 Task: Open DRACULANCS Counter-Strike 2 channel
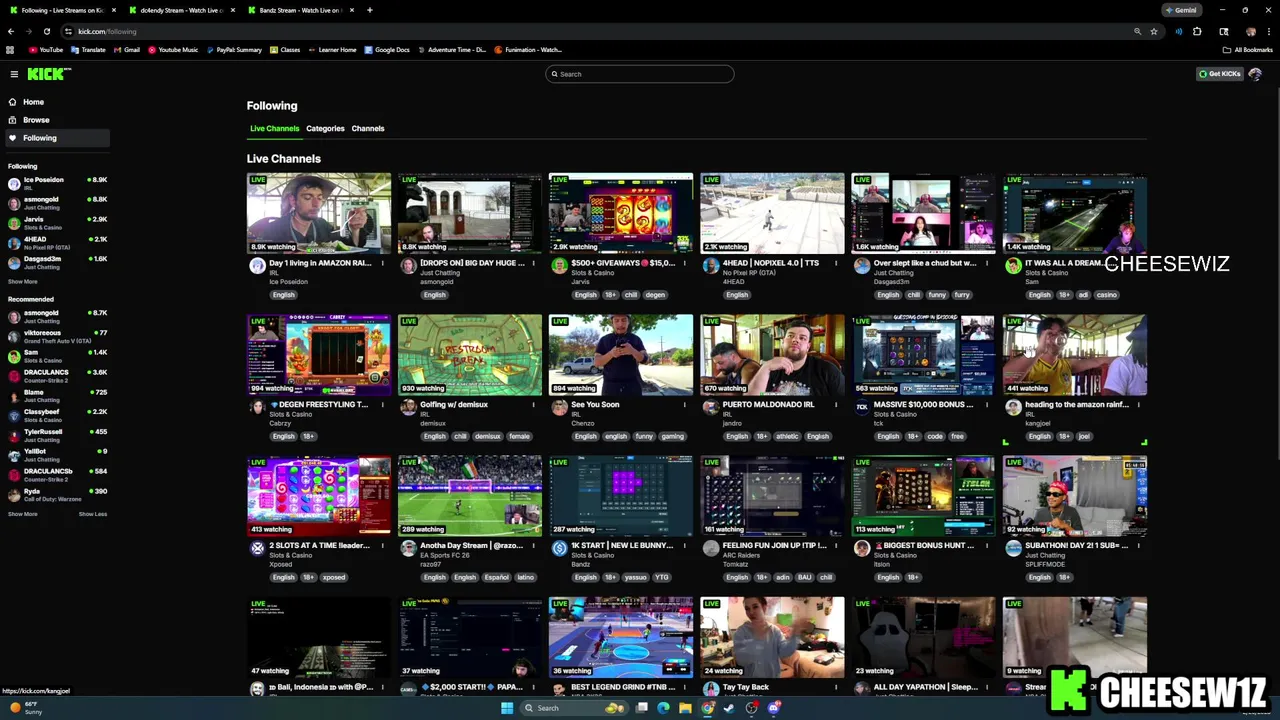pyautogui.click(x=57, y=376)
